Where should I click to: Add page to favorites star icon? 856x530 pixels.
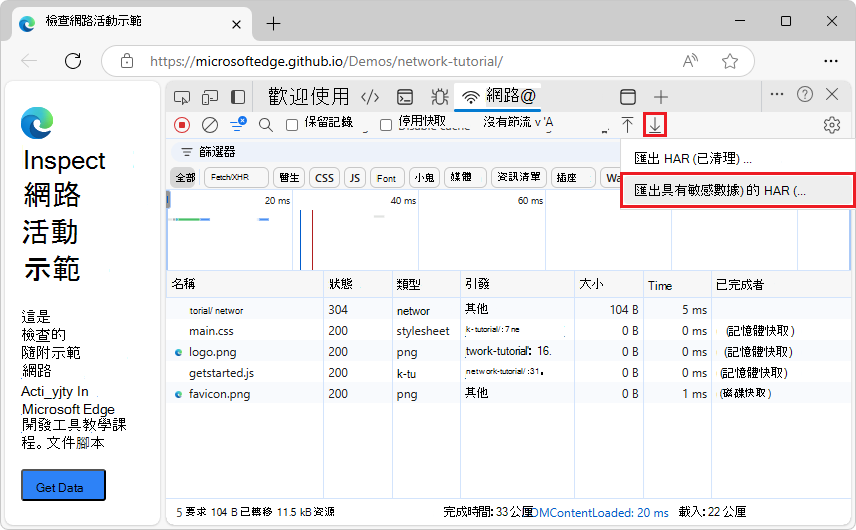tap(729, 61)
